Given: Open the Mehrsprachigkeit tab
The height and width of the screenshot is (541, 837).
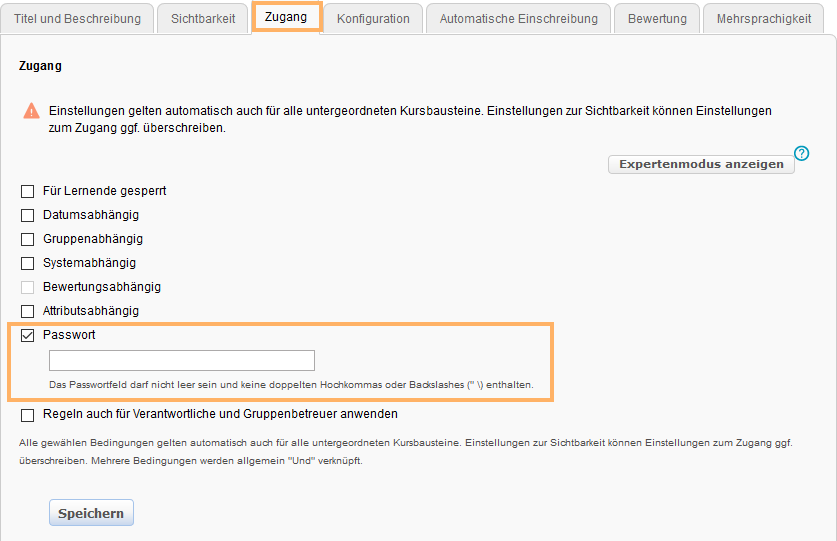Looking at the screenshot, I should coord(763,19).
